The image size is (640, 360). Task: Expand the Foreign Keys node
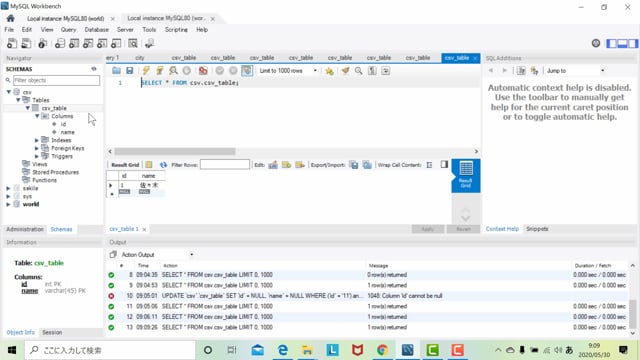click(x=37, y=148)
